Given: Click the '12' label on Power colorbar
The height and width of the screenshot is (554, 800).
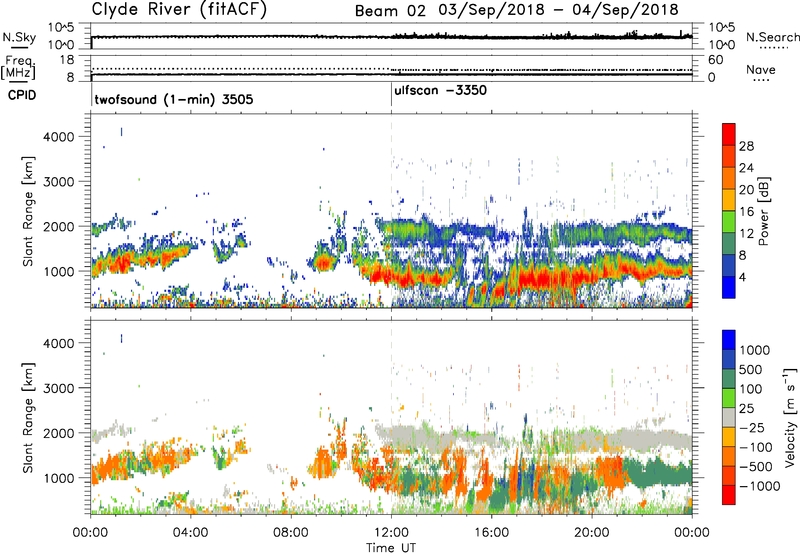Looking at the screenshot, I should [746, 234].
